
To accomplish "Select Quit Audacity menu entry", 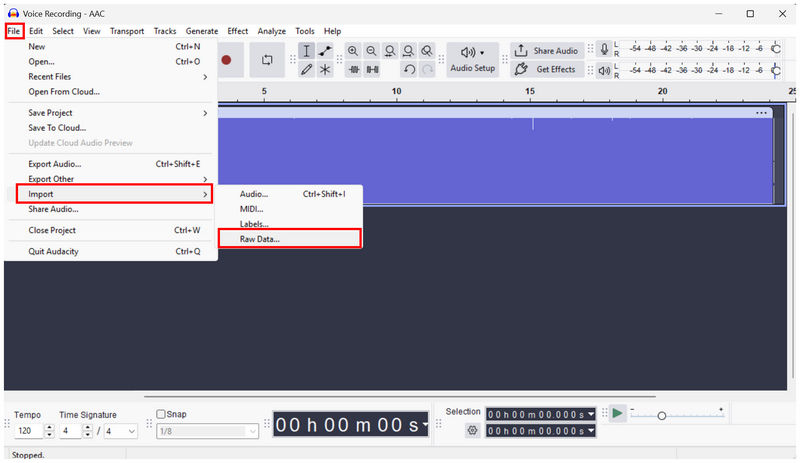I will pyautogui.click(x=113, y=251).
